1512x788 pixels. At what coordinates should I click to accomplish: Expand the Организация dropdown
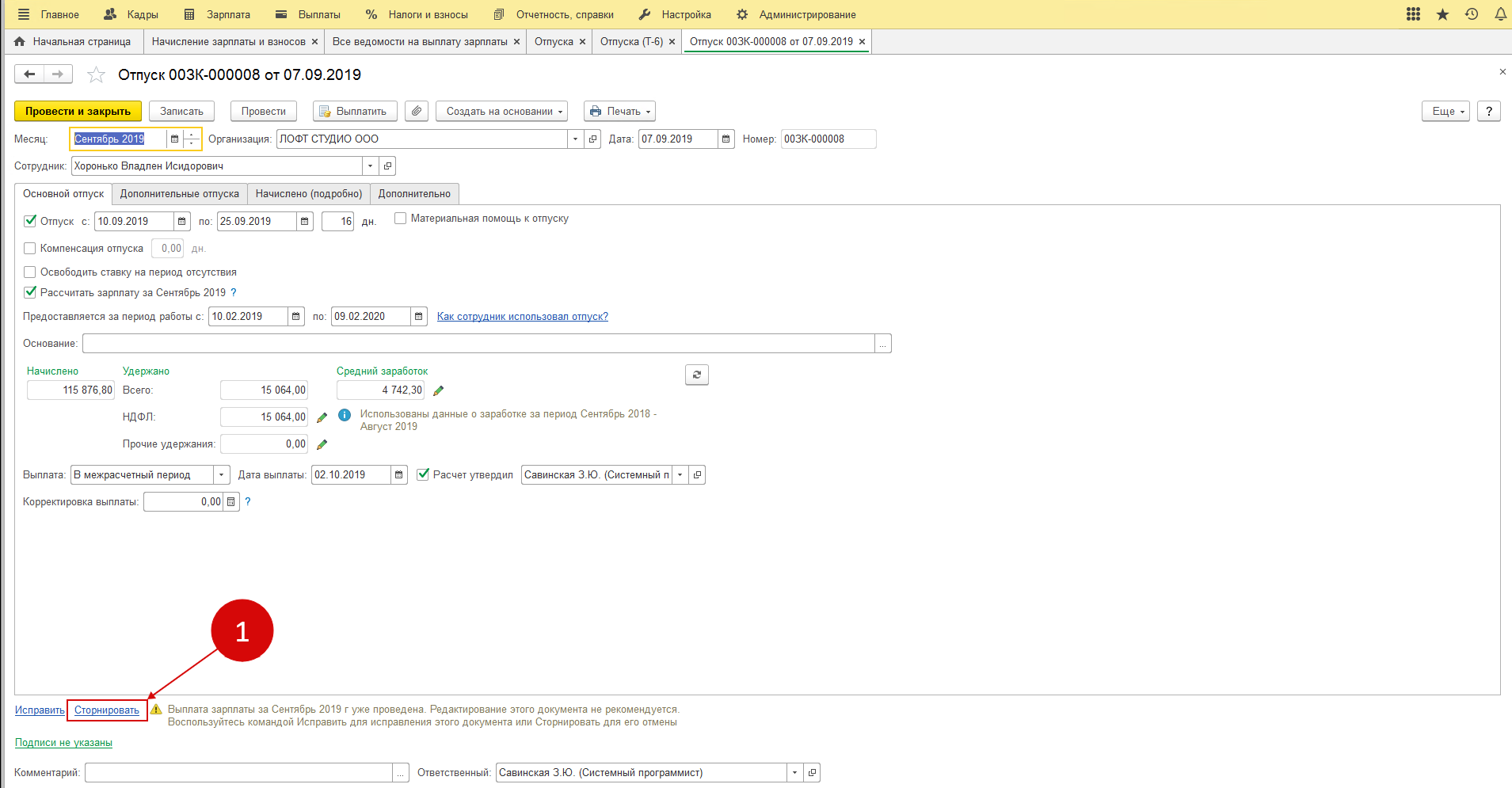coord(576,139)
